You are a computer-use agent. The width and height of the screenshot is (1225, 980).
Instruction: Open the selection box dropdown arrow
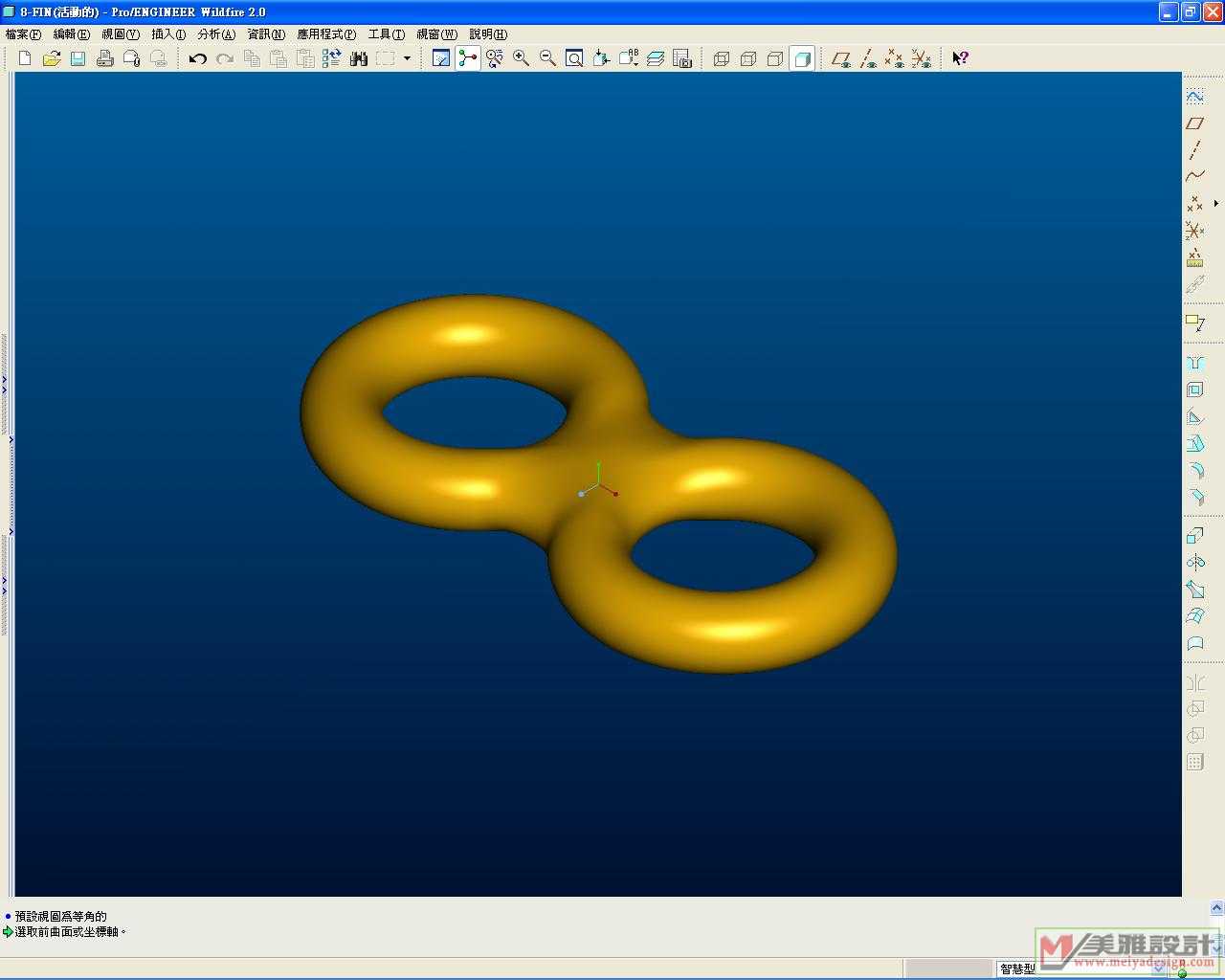click(x=407, y=58)
